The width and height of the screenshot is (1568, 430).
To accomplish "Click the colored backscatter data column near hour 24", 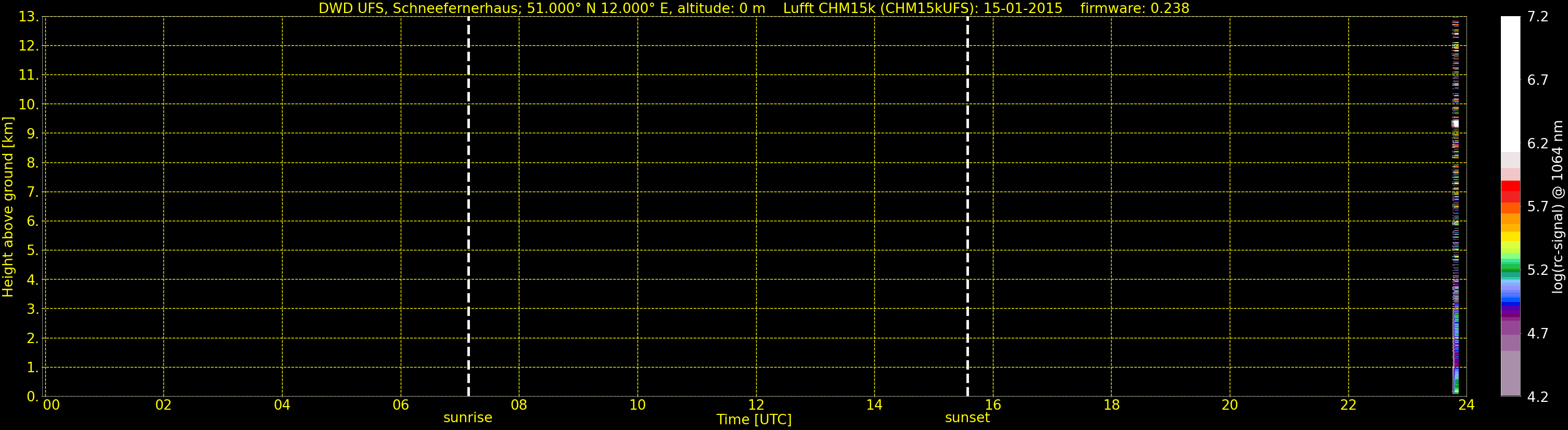I will pyautogui.click(x=1456, y=207).
